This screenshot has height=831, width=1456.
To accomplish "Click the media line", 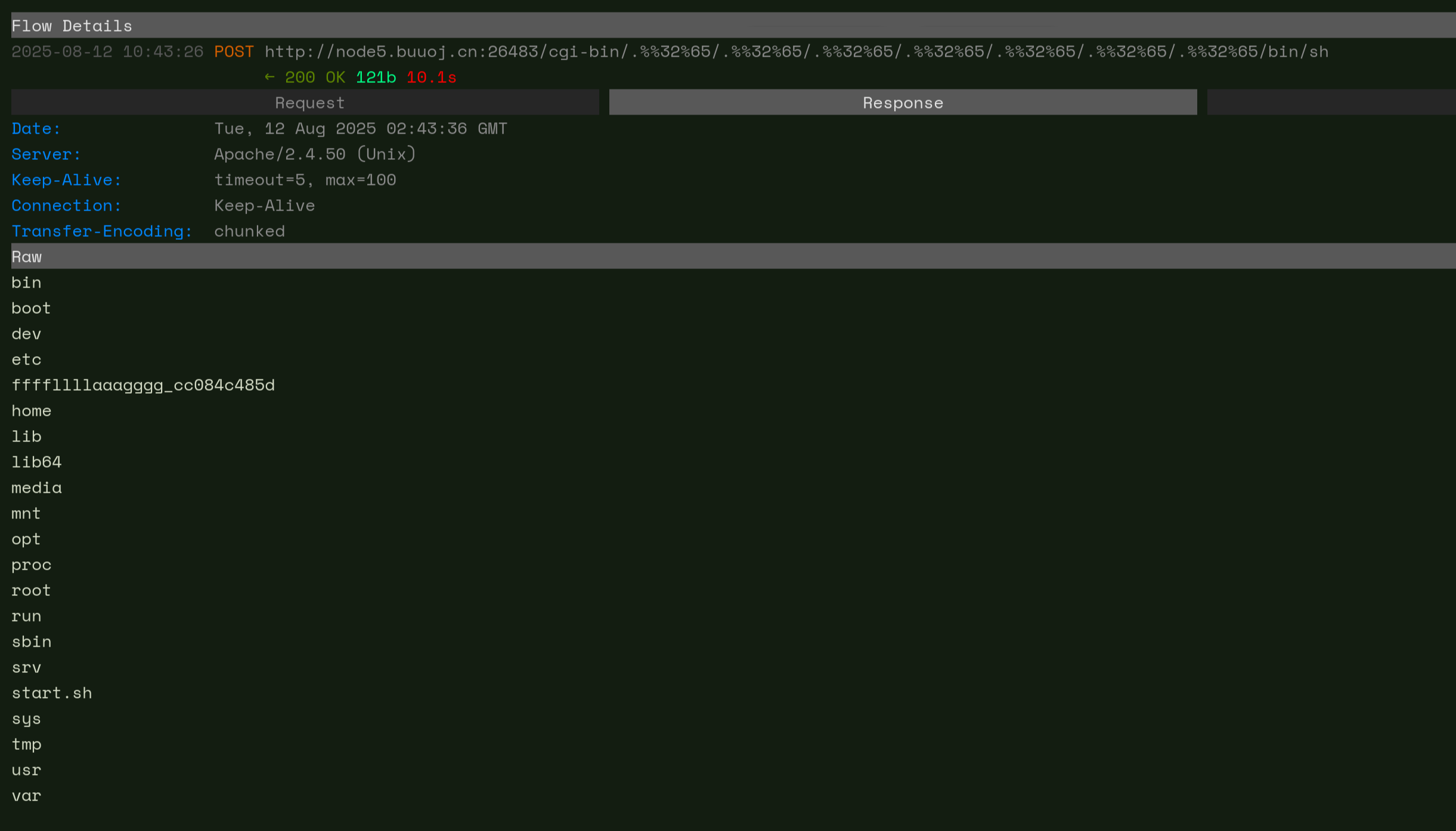I will pyautogui.click(x=36, y=488).
